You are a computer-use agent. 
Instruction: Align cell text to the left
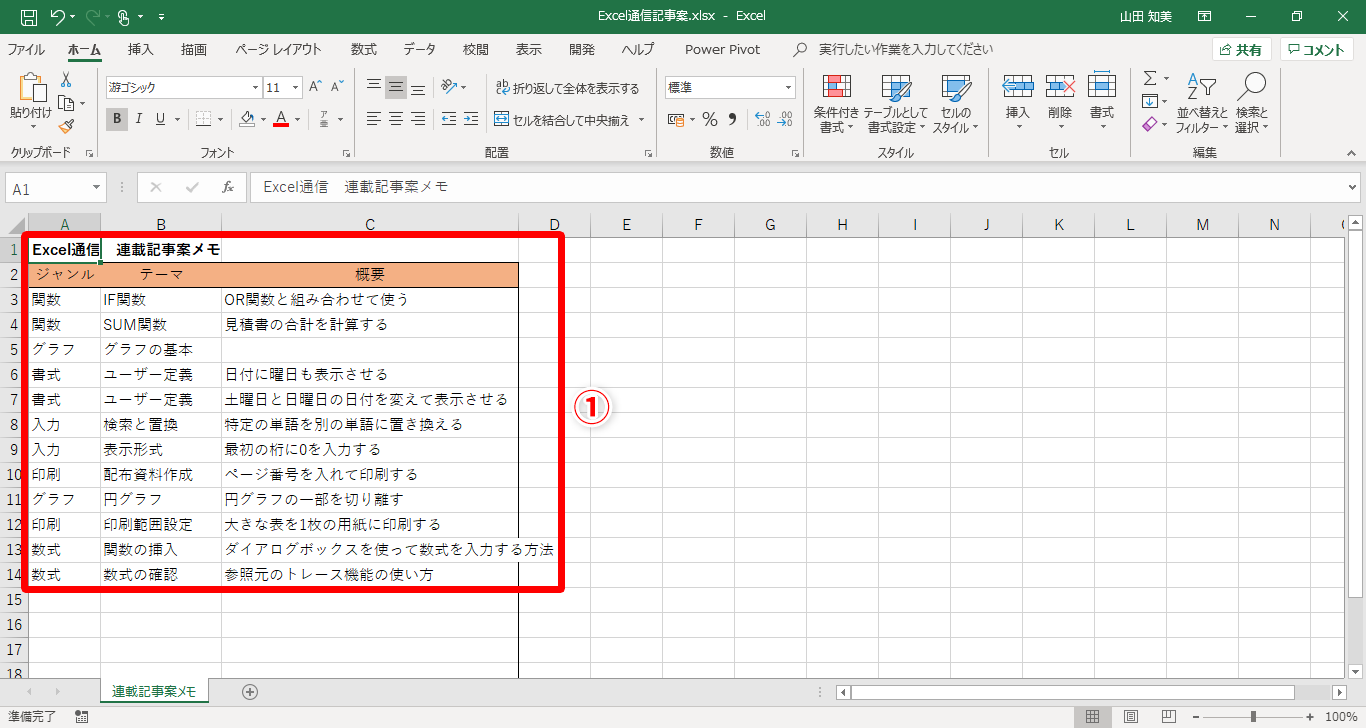[x=374, y=119]
